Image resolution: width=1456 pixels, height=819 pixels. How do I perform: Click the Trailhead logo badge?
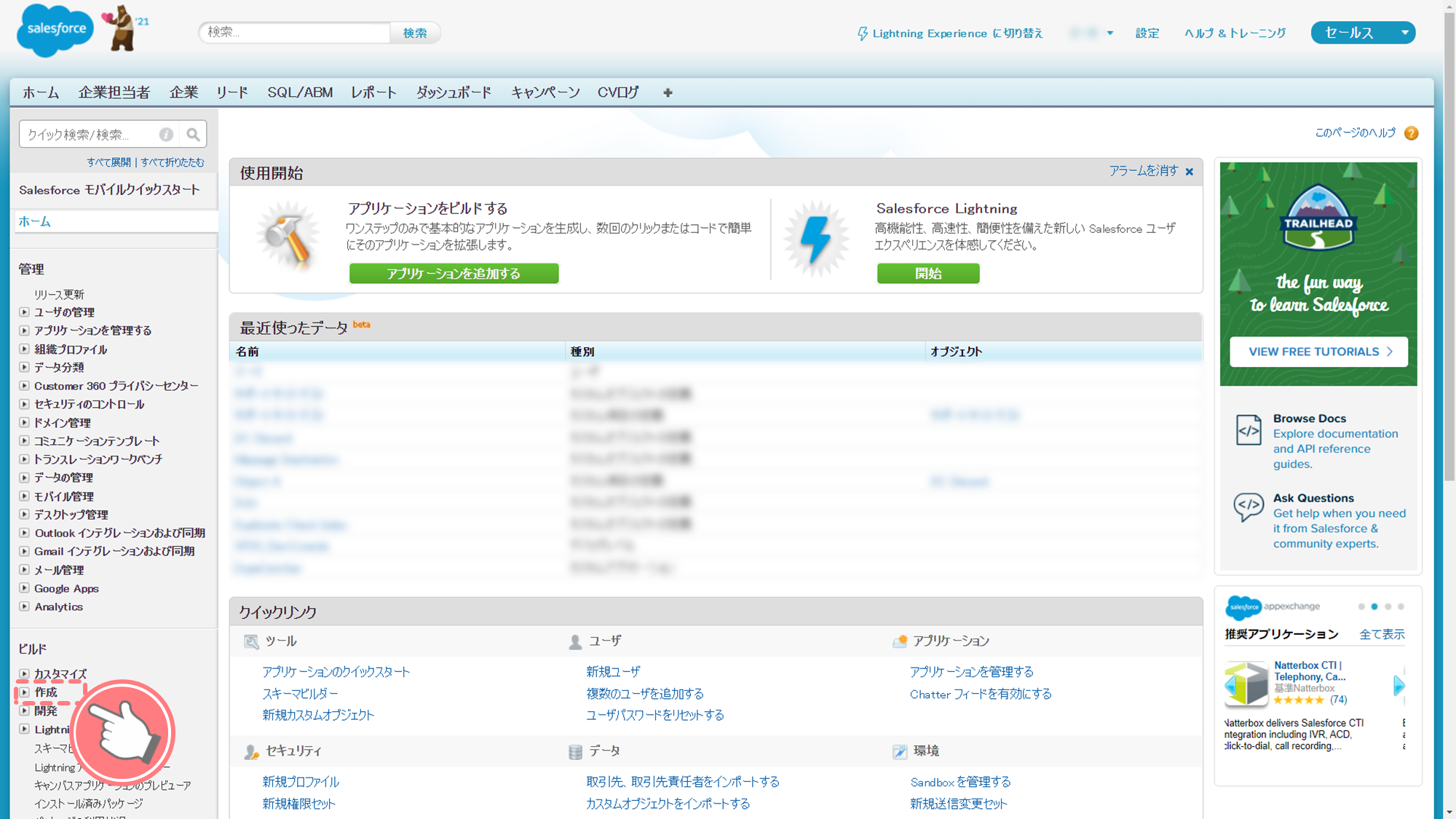coord(1318,217)
